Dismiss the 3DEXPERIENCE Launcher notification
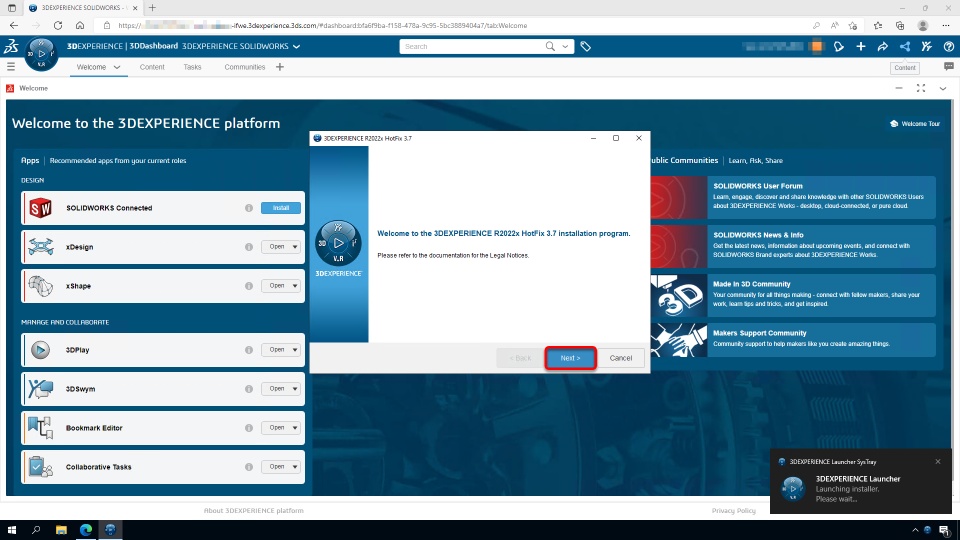The image size is (960, 540). point(938,462)
